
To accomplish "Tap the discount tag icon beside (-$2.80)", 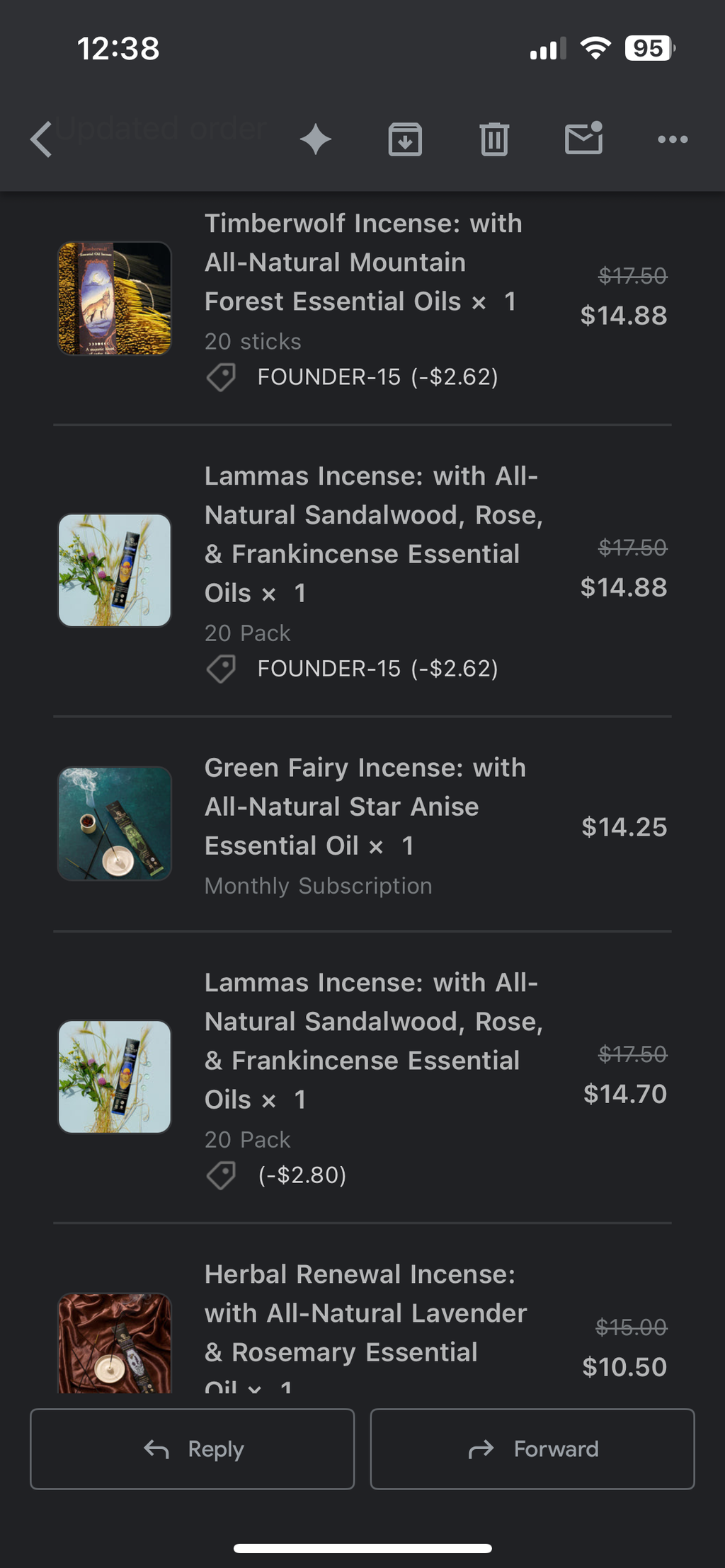I will [x=221, y=1175].
